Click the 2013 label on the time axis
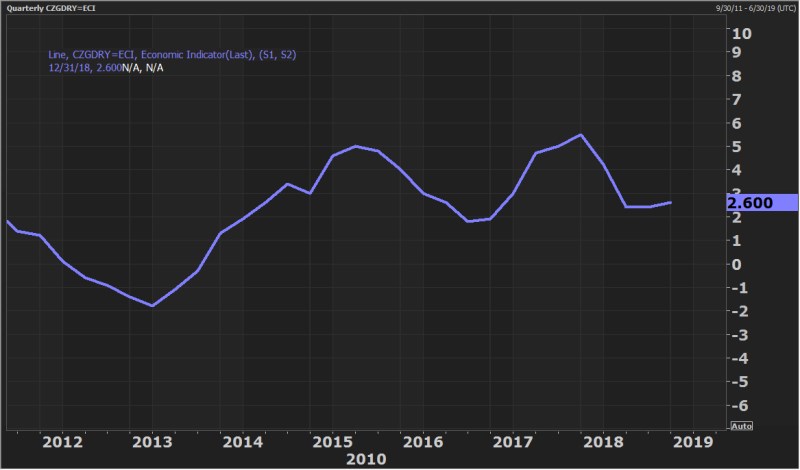The image size is (800, 470). [x=152, y=440]
